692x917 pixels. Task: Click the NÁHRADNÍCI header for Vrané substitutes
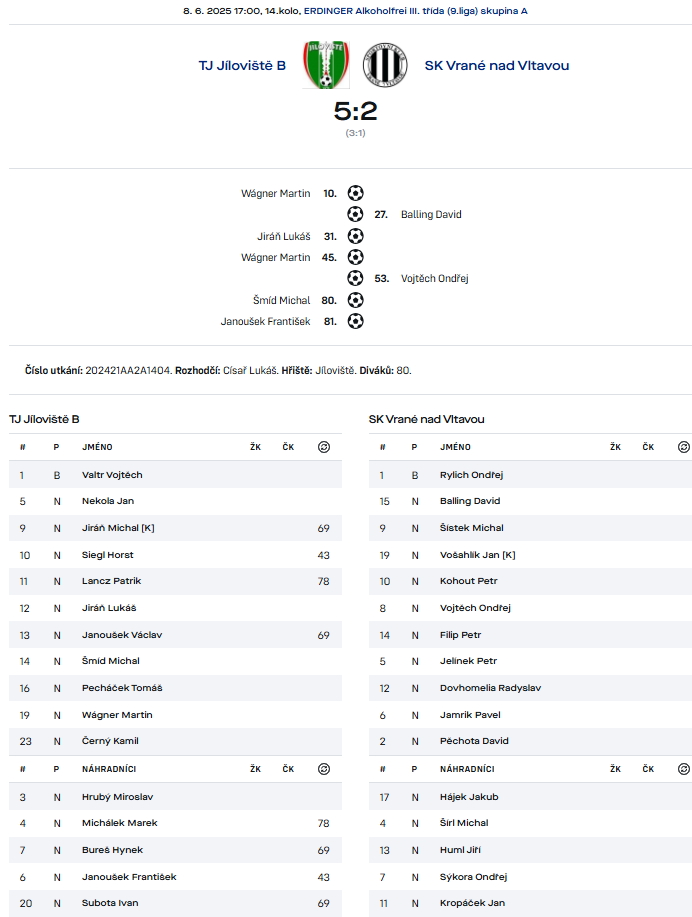click(467, 769)
